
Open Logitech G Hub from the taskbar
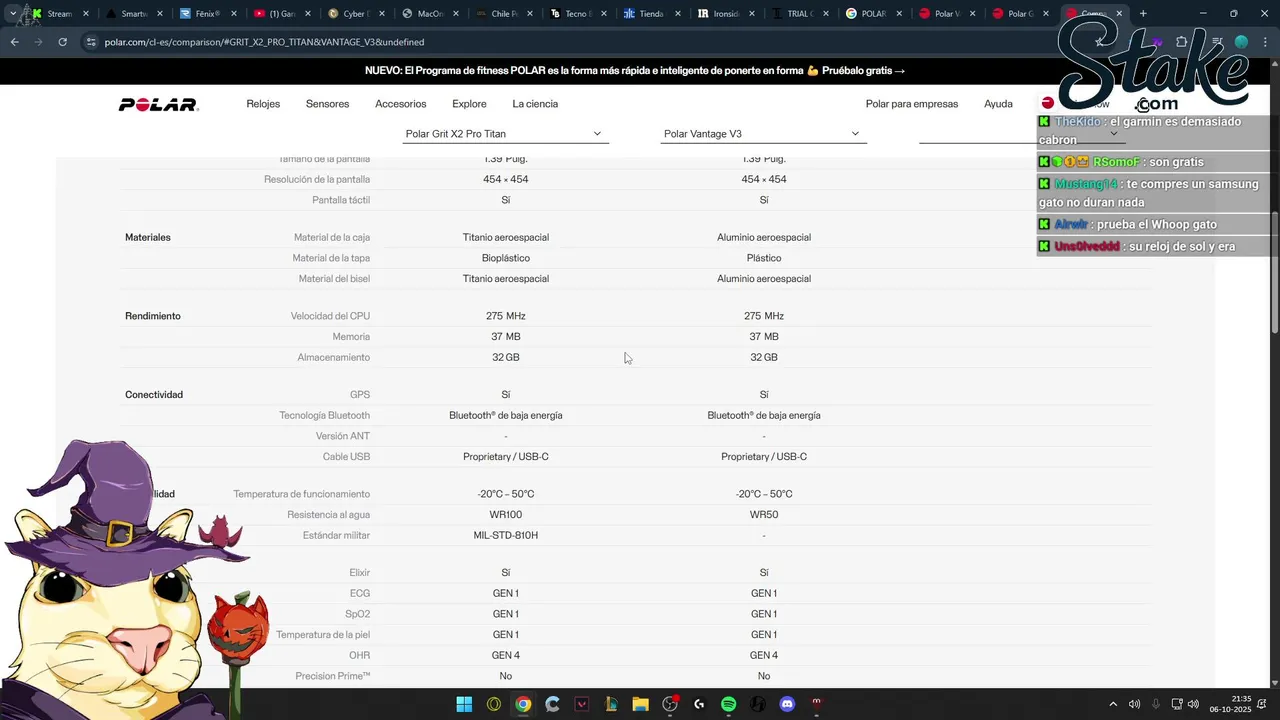(699, 704)
